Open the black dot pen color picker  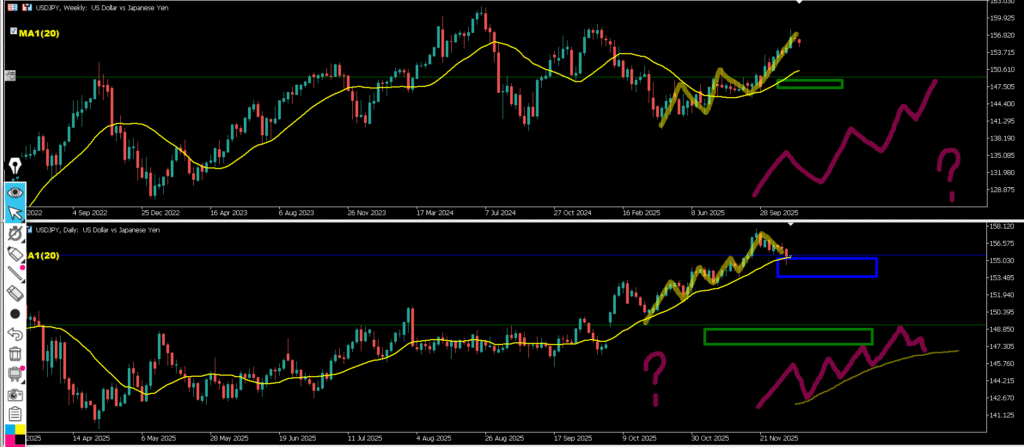pos(15,314)
